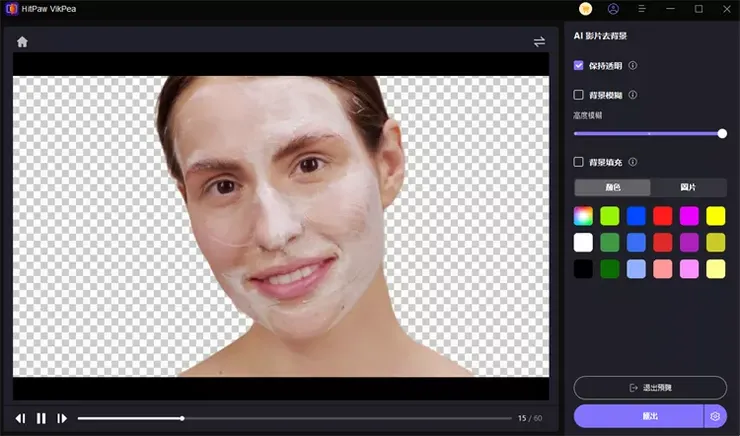Click the video progress bar knob

pyautogui.click(x=182, y=418)
